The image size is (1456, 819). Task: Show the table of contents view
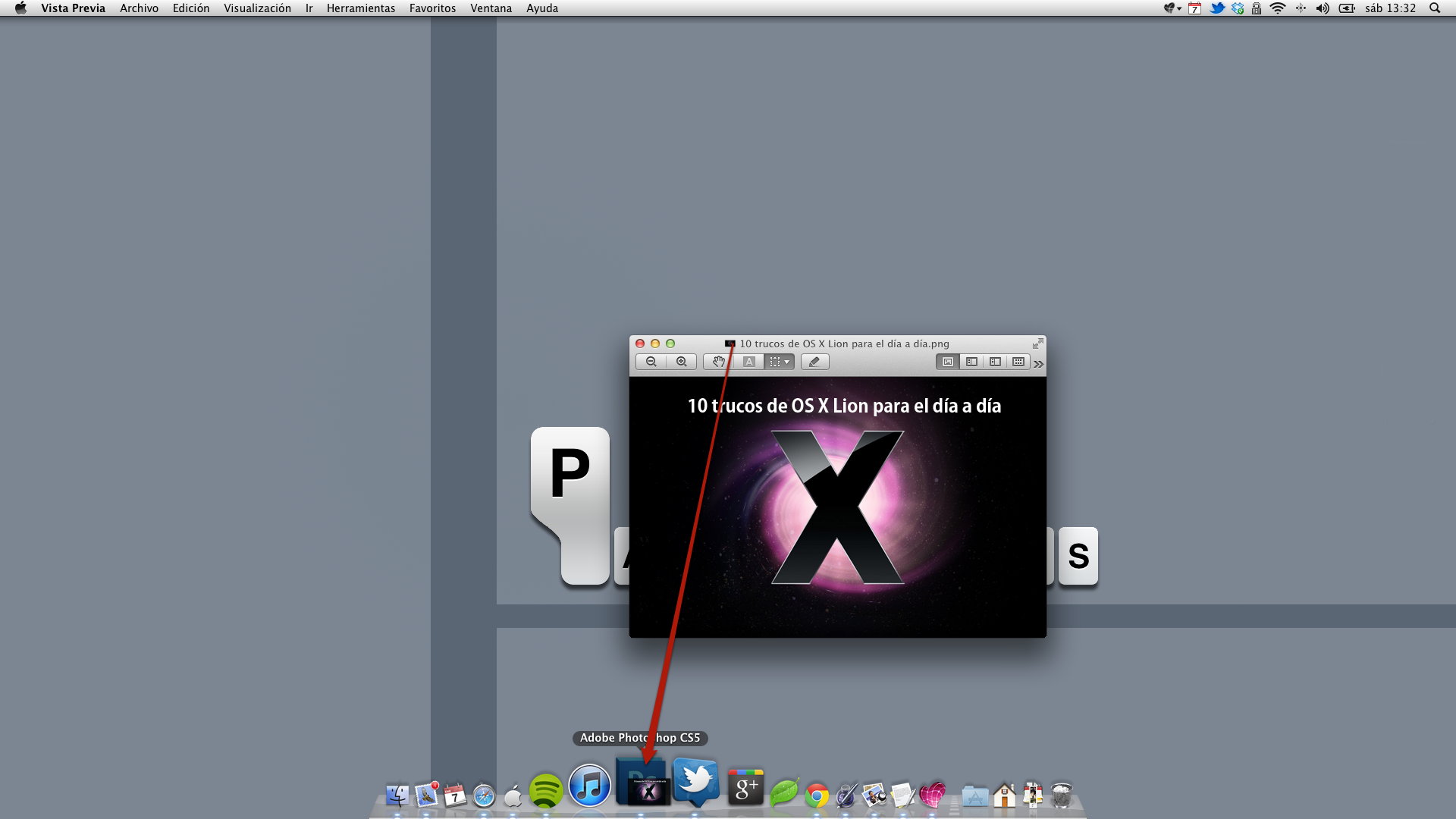(995, 362)
